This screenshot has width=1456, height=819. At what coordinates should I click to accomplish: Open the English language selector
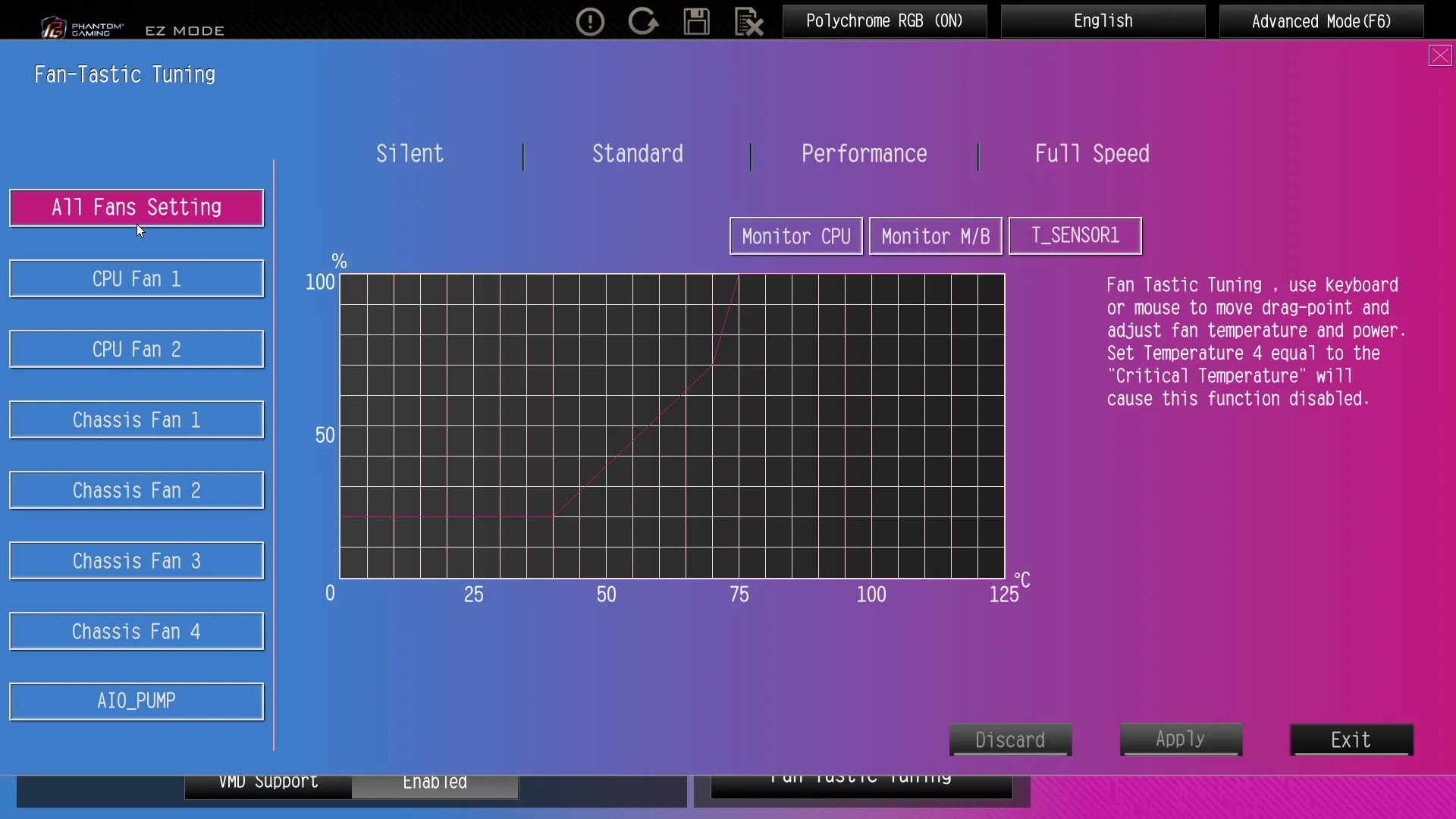pos(1103,21)
